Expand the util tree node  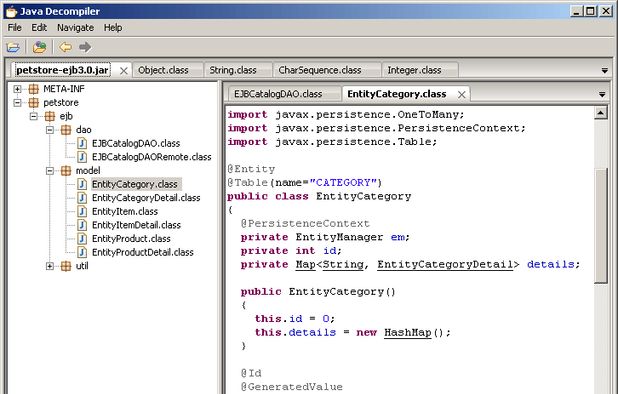[x=50, y=266]
